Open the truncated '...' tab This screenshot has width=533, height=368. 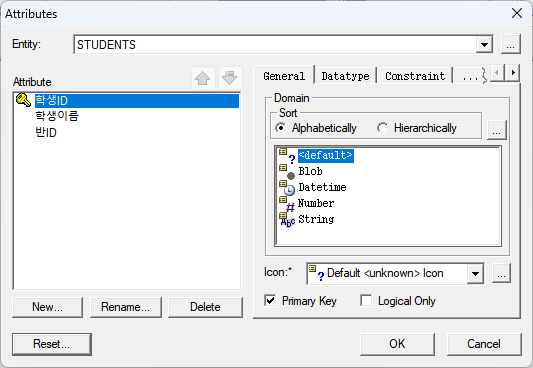(x=470, y=76)
